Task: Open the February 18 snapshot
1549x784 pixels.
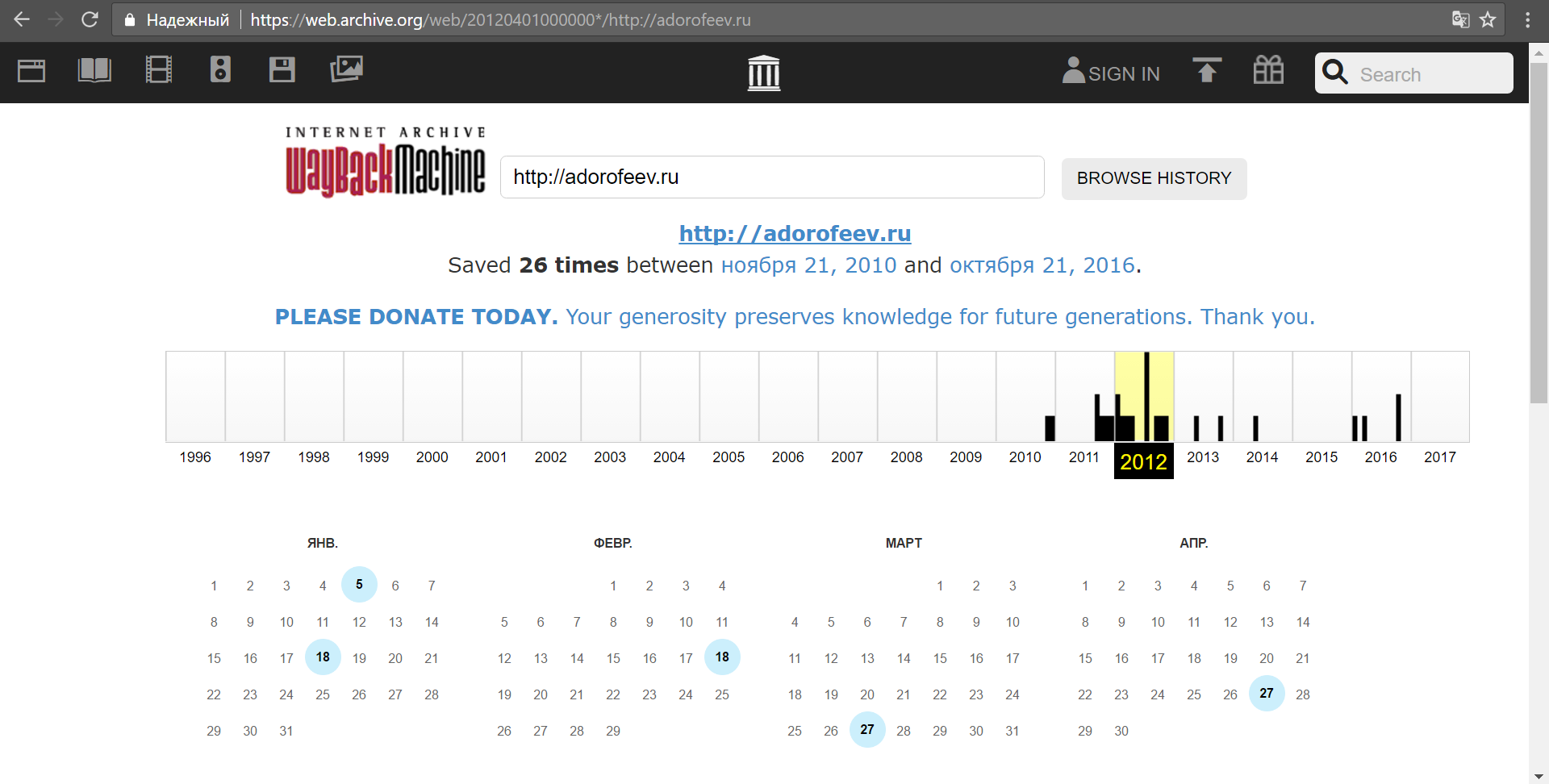Action: coord(722,657)
